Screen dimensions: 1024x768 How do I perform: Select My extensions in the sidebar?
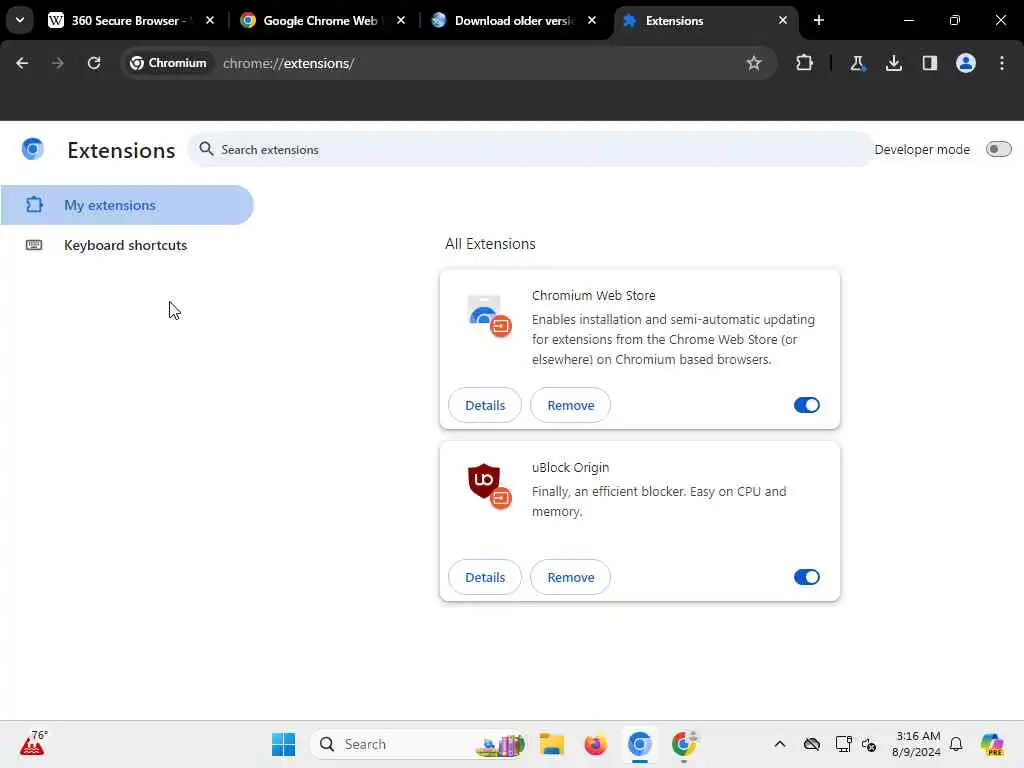pos(127,205)
